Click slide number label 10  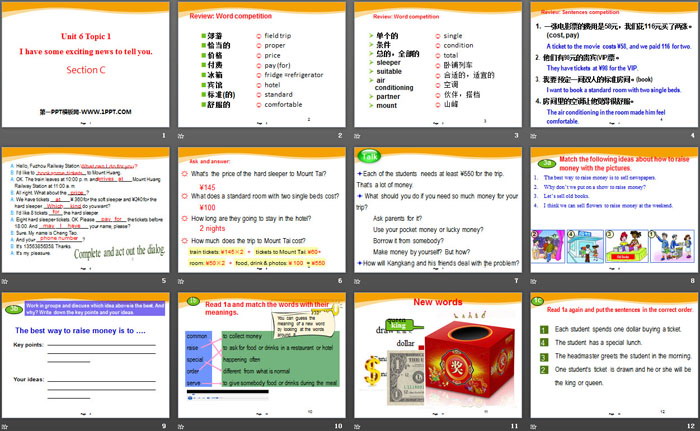[338, 426]
